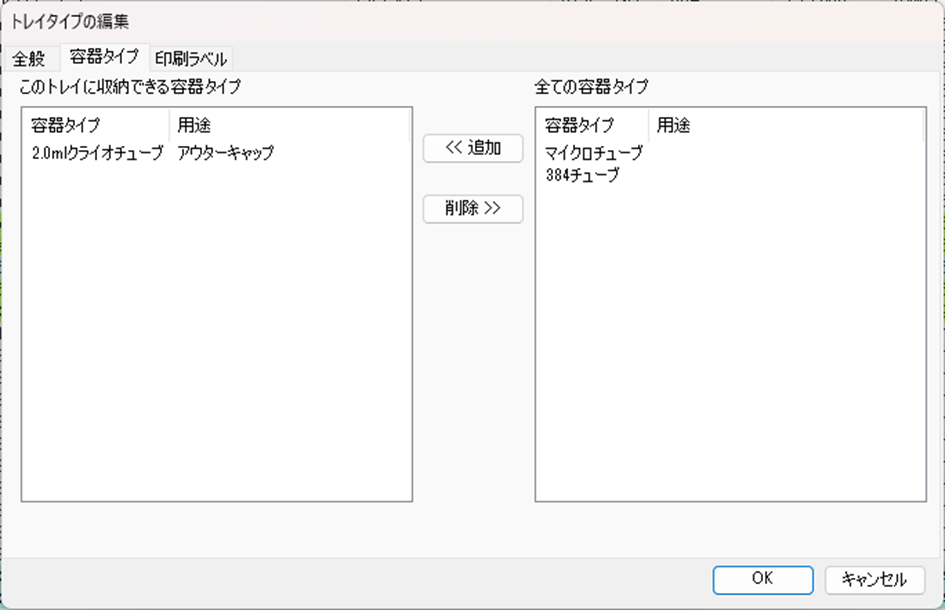Click the << 追加 button

click(x=473, y=148)
